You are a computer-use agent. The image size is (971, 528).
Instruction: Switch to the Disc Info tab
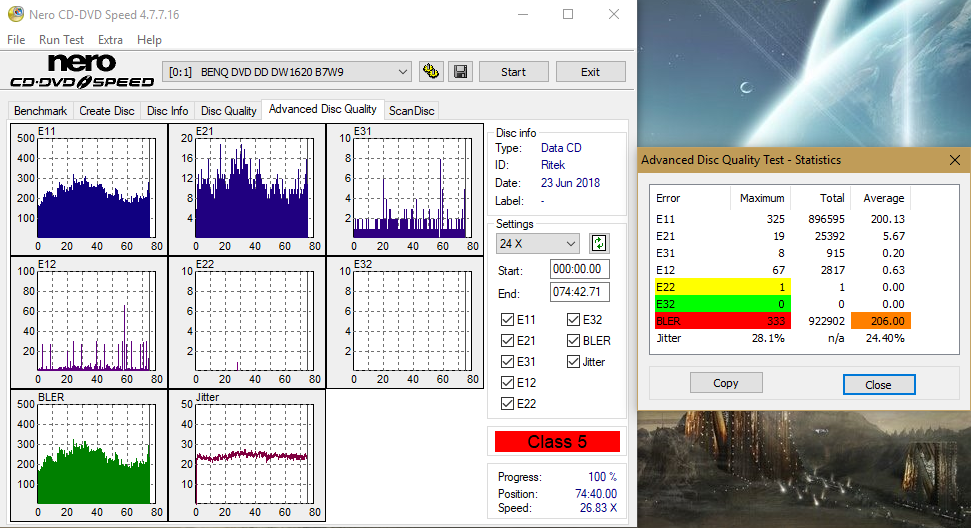[167, 111]
